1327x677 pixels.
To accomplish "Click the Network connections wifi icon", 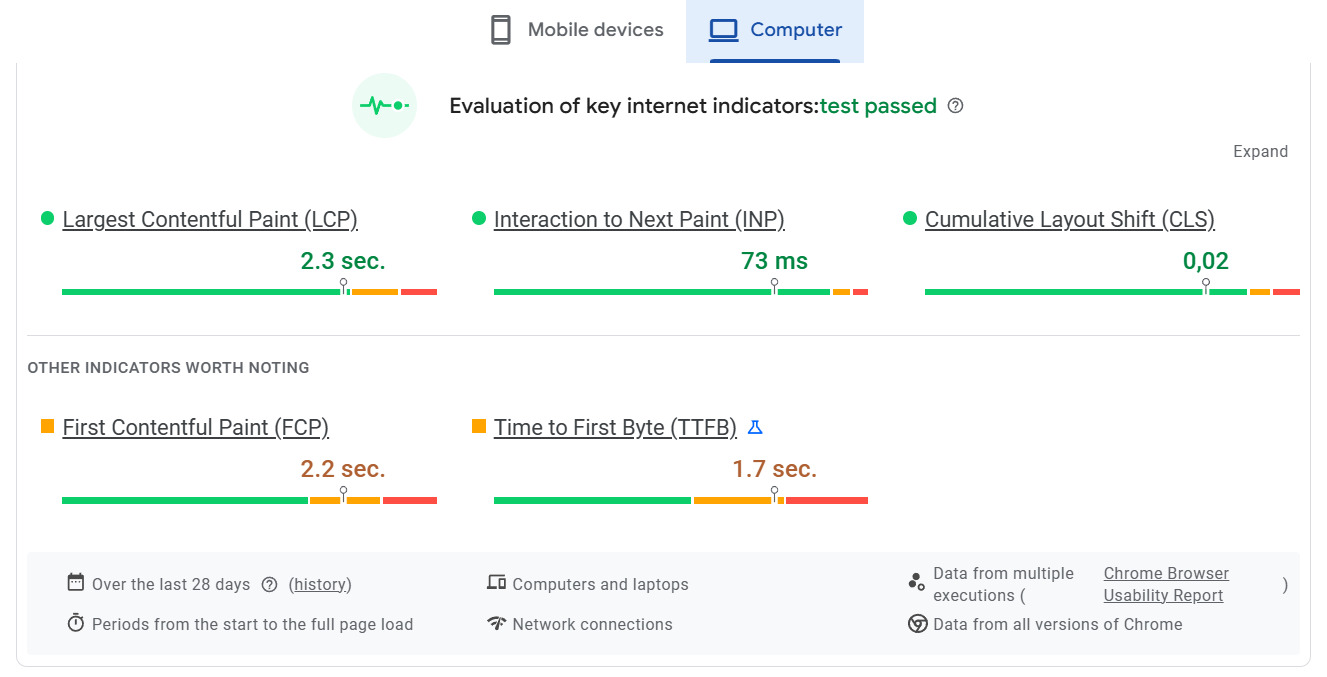I will (496, 624).
